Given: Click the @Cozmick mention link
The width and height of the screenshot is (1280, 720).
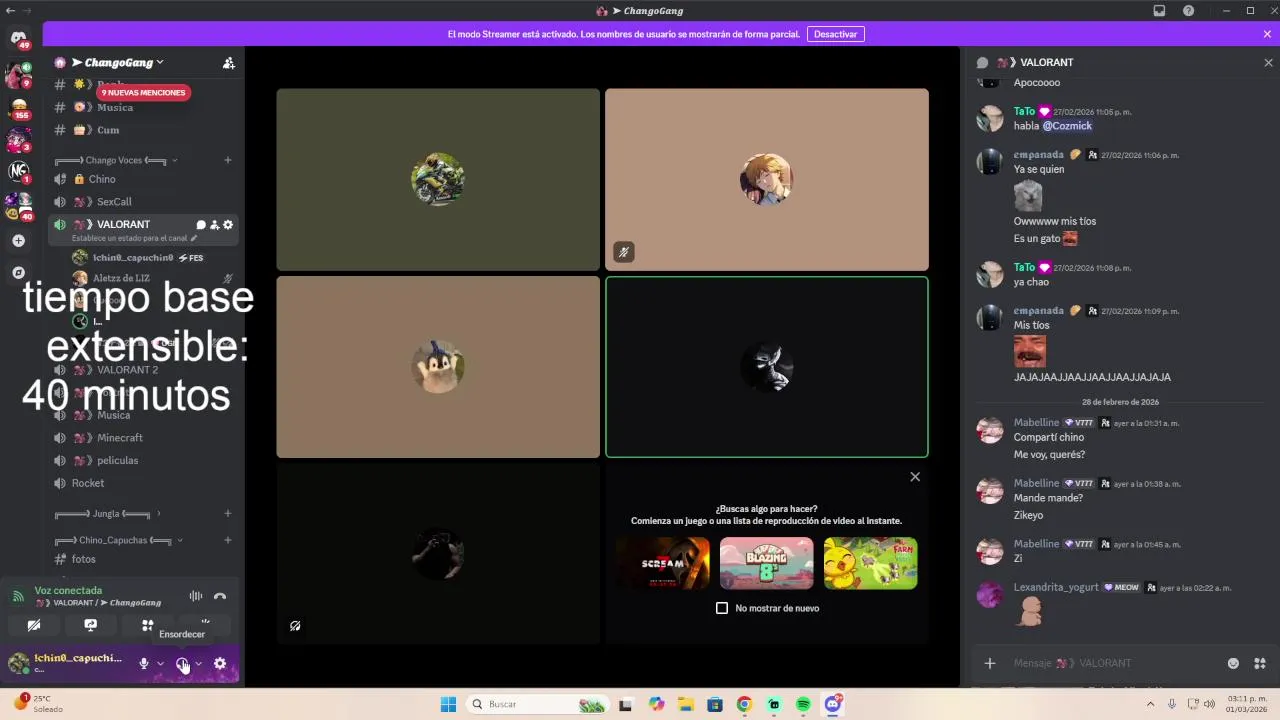Looking at the screenshot, I should coord(1067,126).
